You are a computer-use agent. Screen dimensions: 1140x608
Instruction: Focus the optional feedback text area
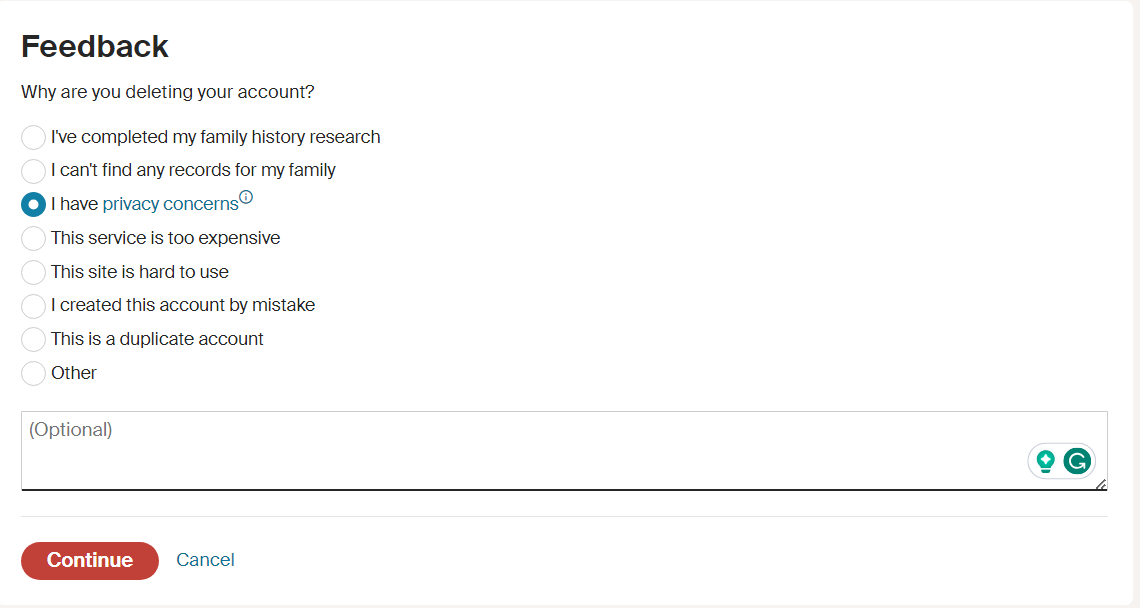click(x=500, y=450)
